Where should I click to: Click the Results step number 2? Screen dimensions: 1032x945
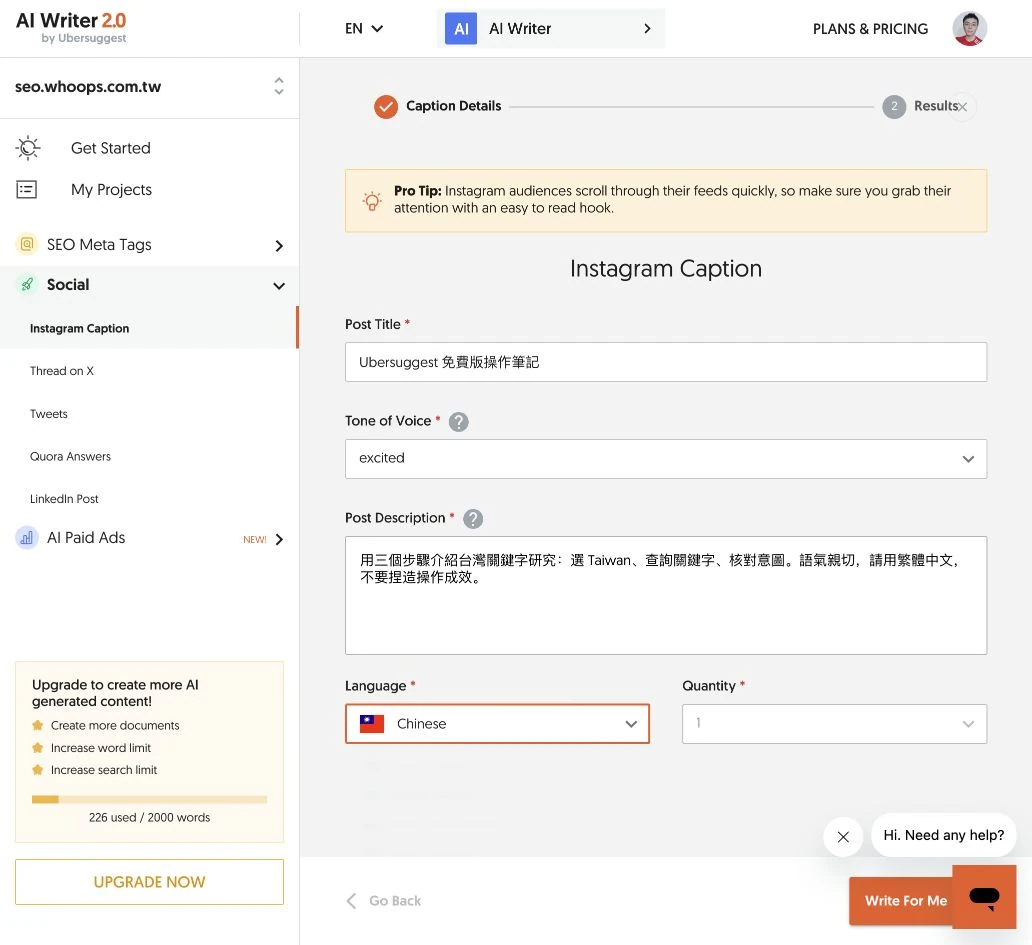click(x=894, y=107)
